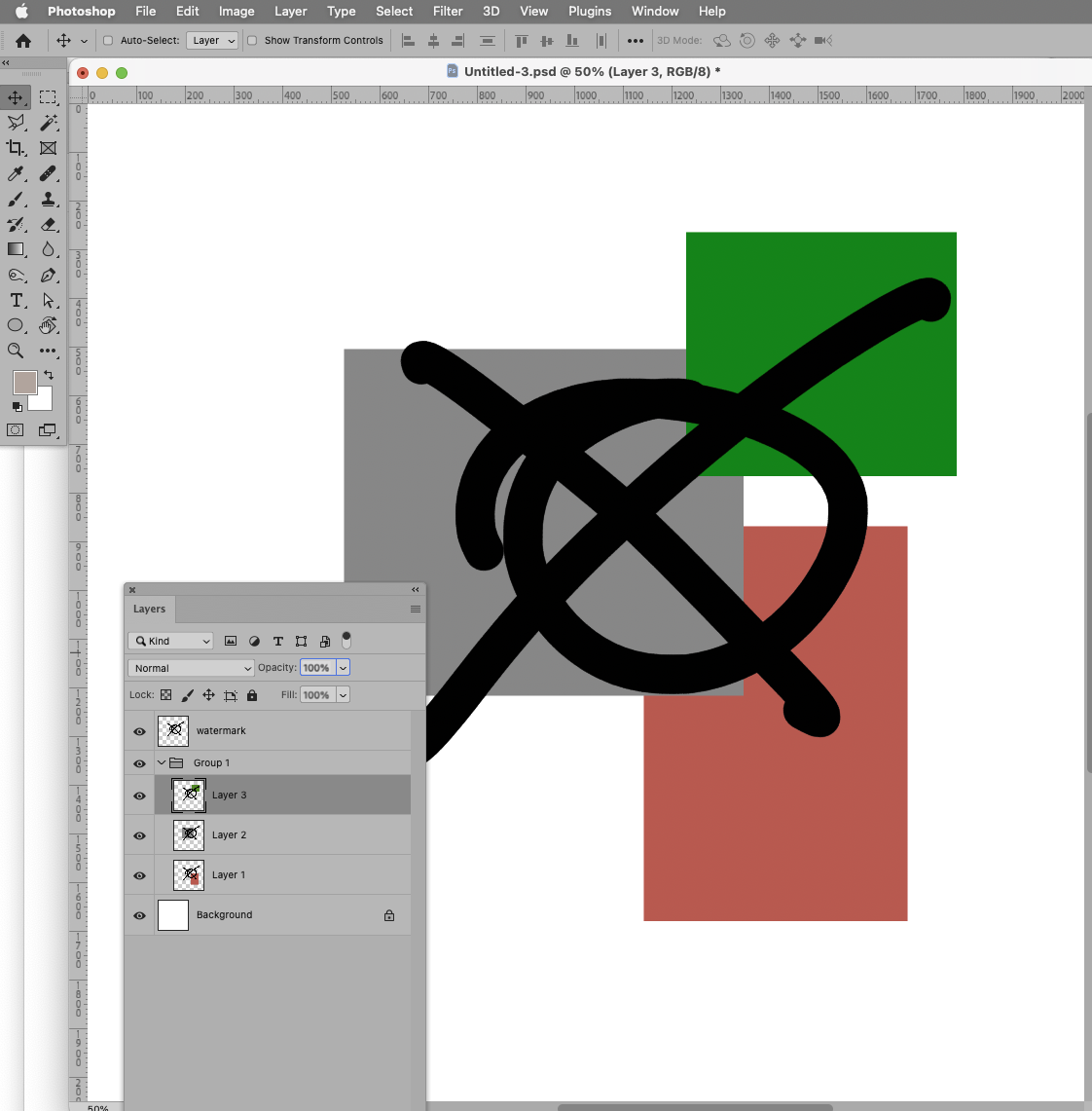Screen dimensions: 1092x1111
Task: Select the Zoom tool
Action: pos(16,351)
